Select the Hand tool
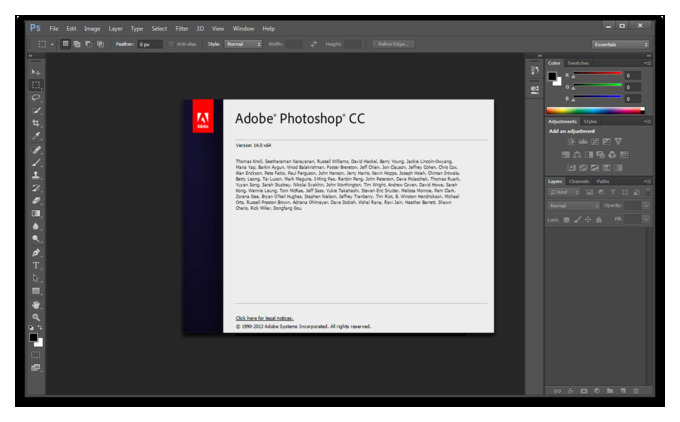 (36, 305)
